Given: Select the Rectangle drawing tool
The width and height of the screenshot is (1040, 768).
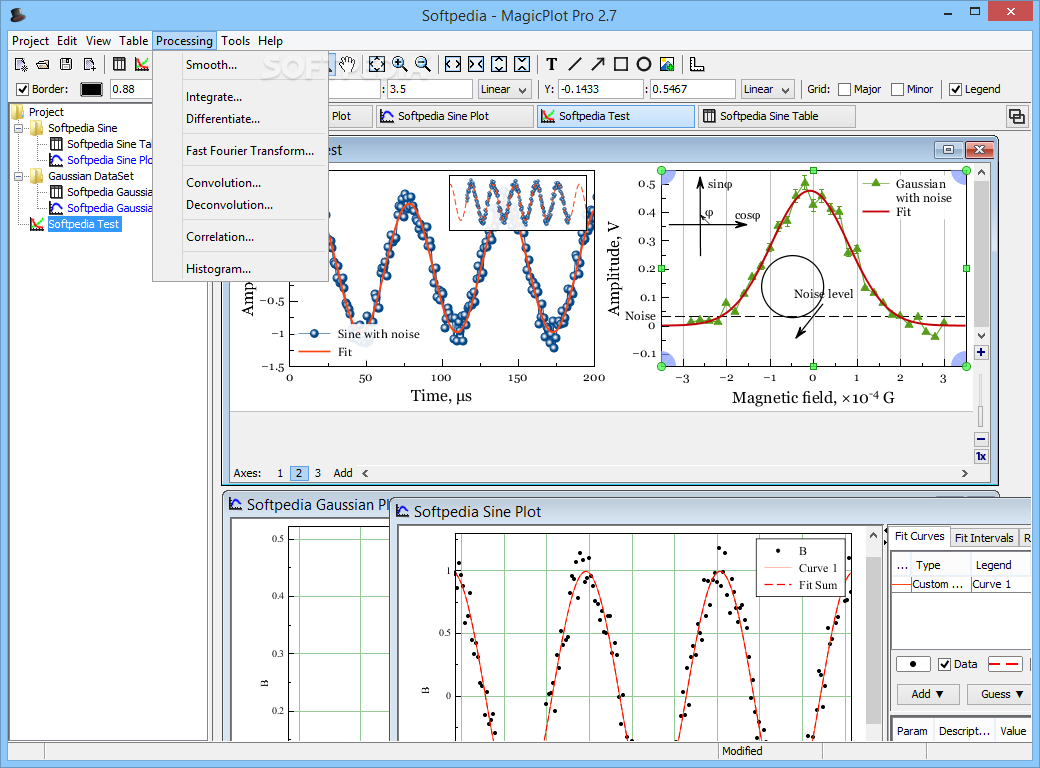Looking at the screenshot, I should coord(621,64).
